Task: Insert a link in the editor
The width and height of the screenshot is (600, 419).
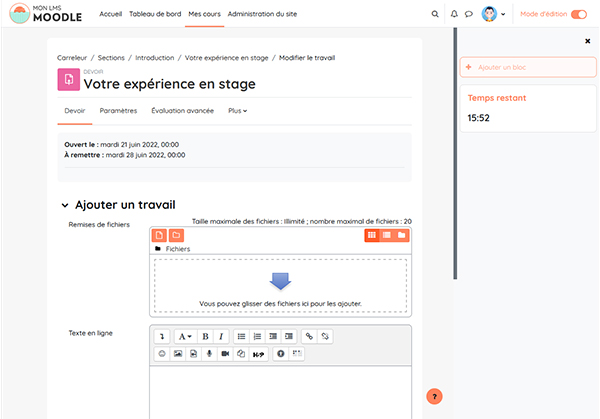Action: [x=309, y=336]
